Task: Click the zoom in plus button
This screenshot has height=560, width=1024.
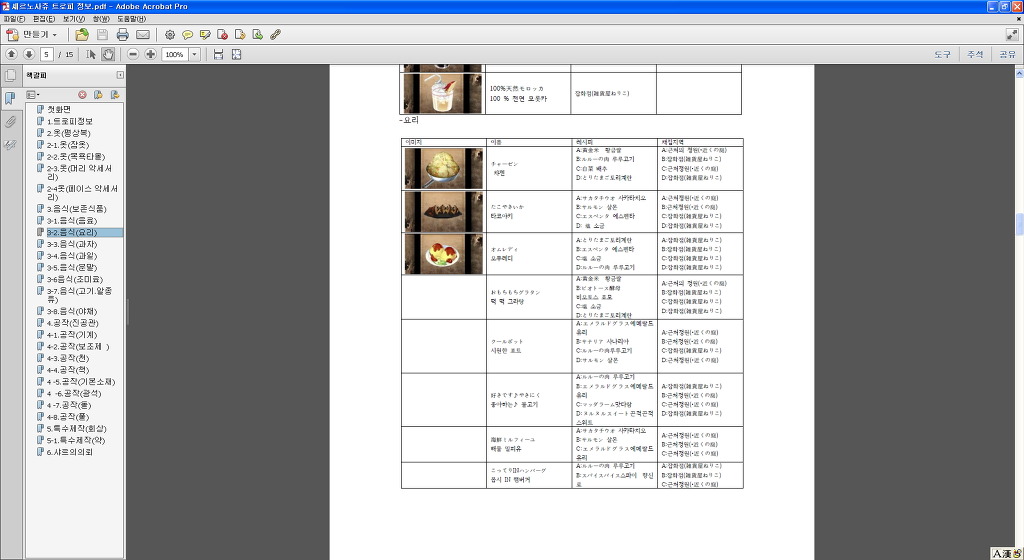Action: [x=150, y=54]
